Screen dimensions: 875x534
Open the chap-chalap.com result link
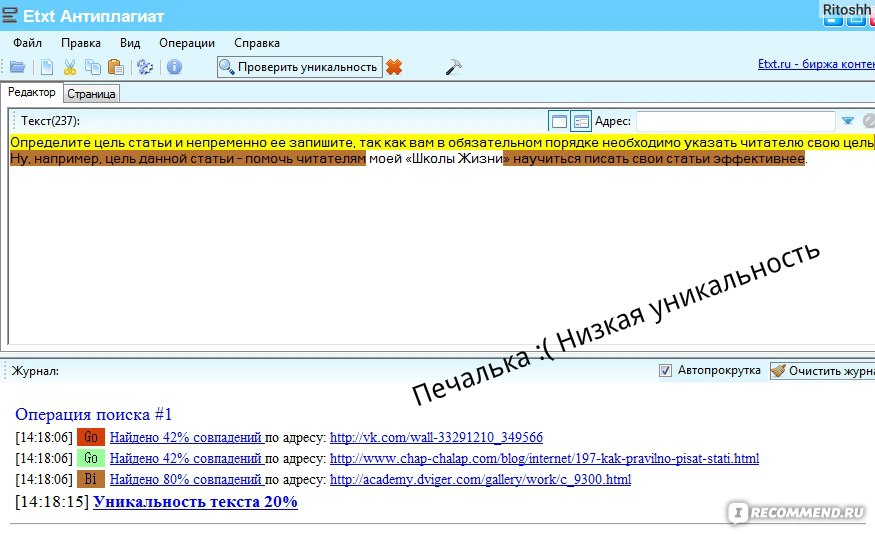click(x=544, y=458)
